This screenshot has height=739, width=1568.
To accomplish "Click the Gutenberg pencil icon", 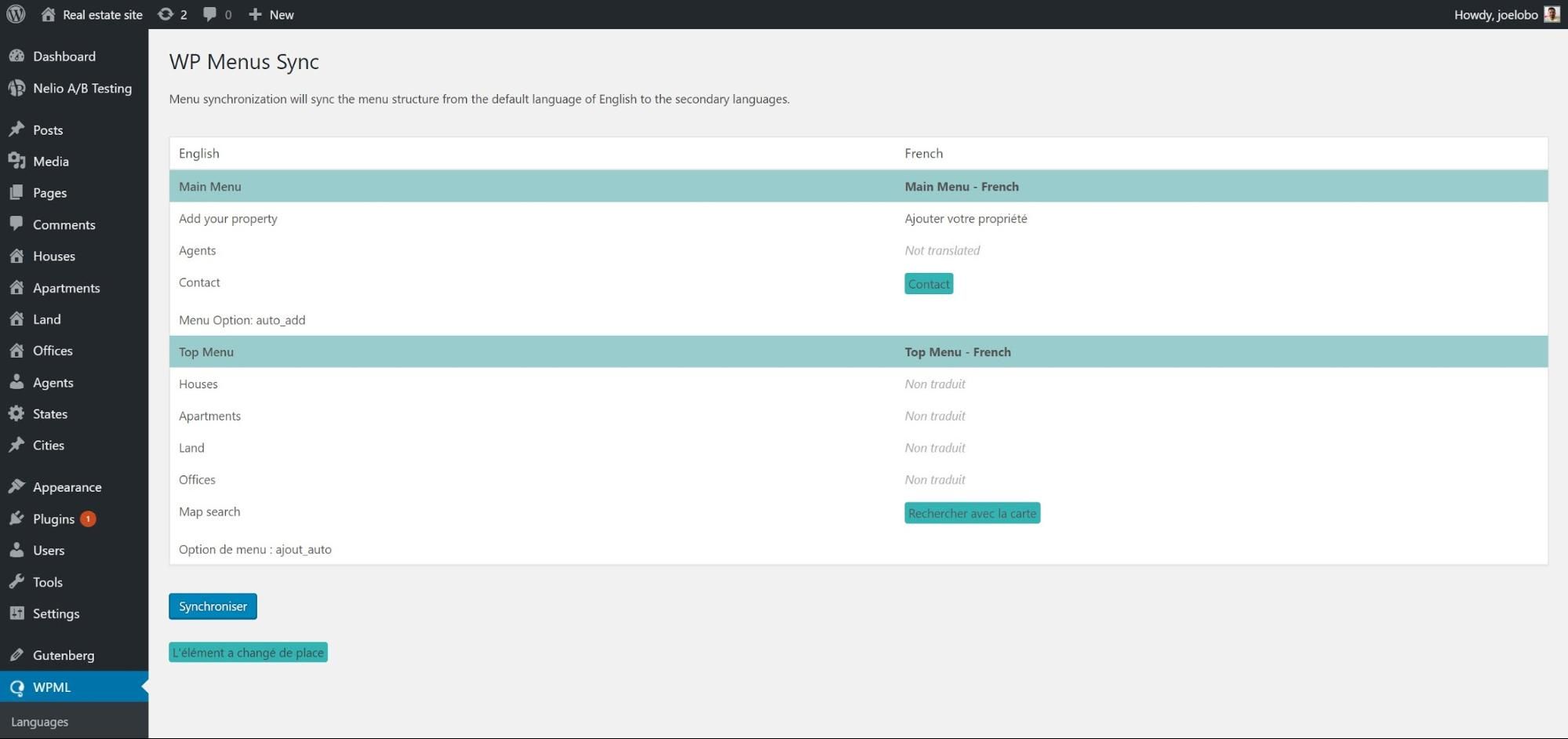I will pyautogui.click(x=16, y=655).
